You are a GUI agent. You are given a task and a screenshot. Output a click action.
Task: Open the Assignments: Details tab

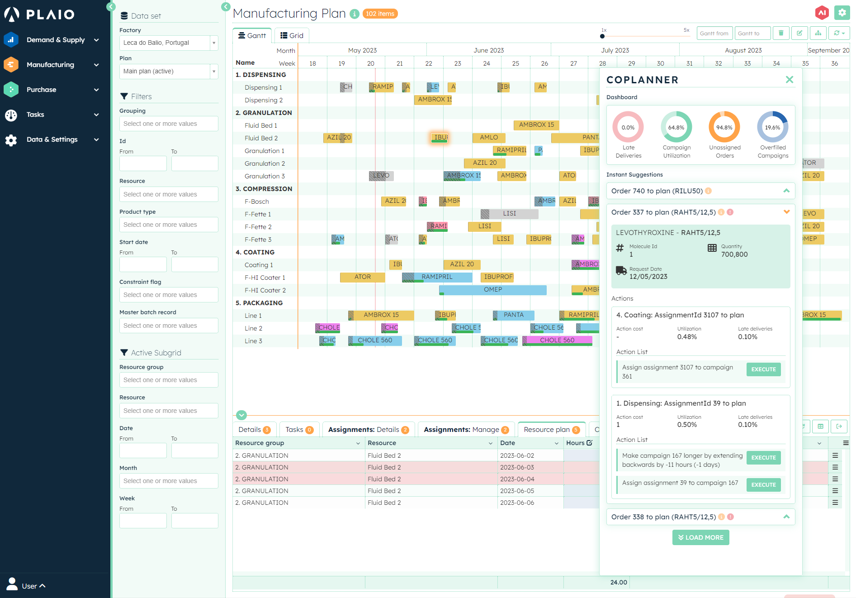point(368,430)
